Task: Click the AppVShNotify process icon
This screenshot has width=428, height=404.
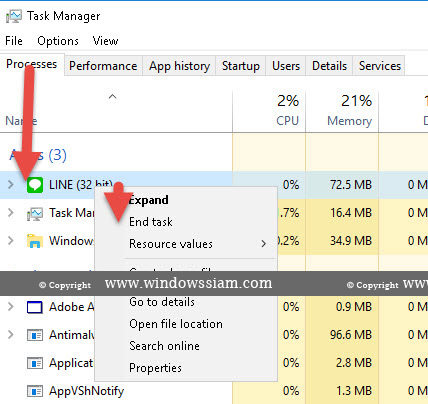Action: [x=35, y=391]
